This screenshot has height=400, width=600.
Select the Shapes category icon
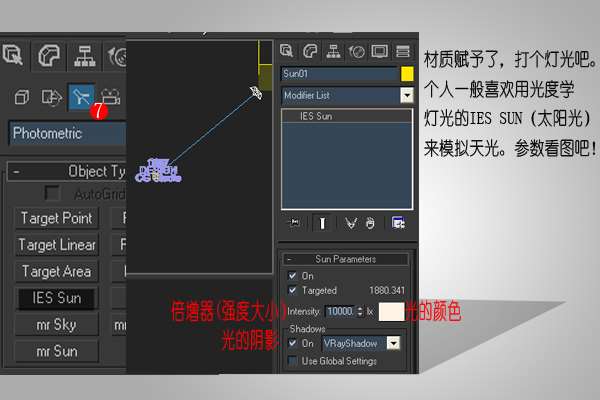[52, 97]
